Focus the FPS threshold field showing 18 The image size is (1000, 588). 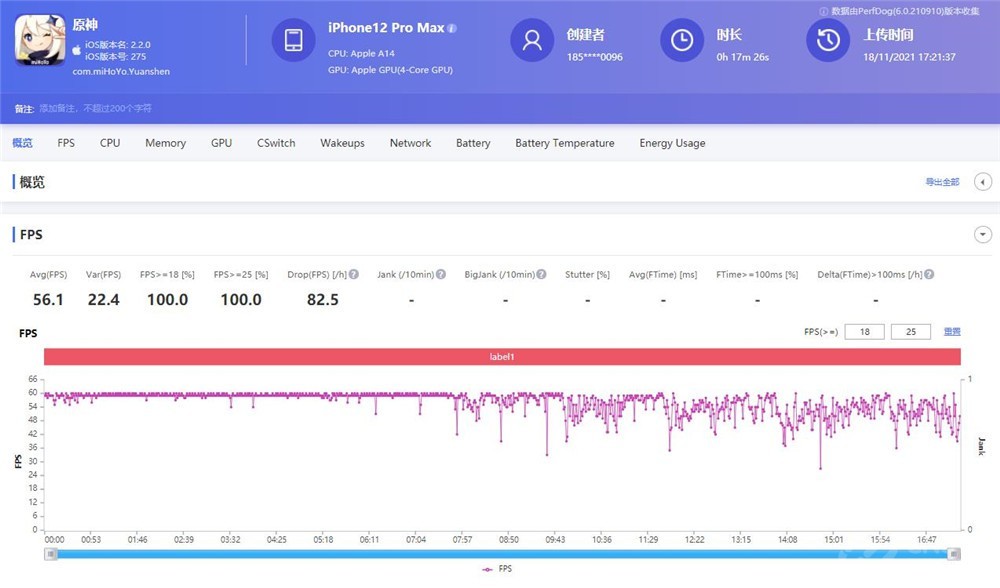click(x=864, y=332)
